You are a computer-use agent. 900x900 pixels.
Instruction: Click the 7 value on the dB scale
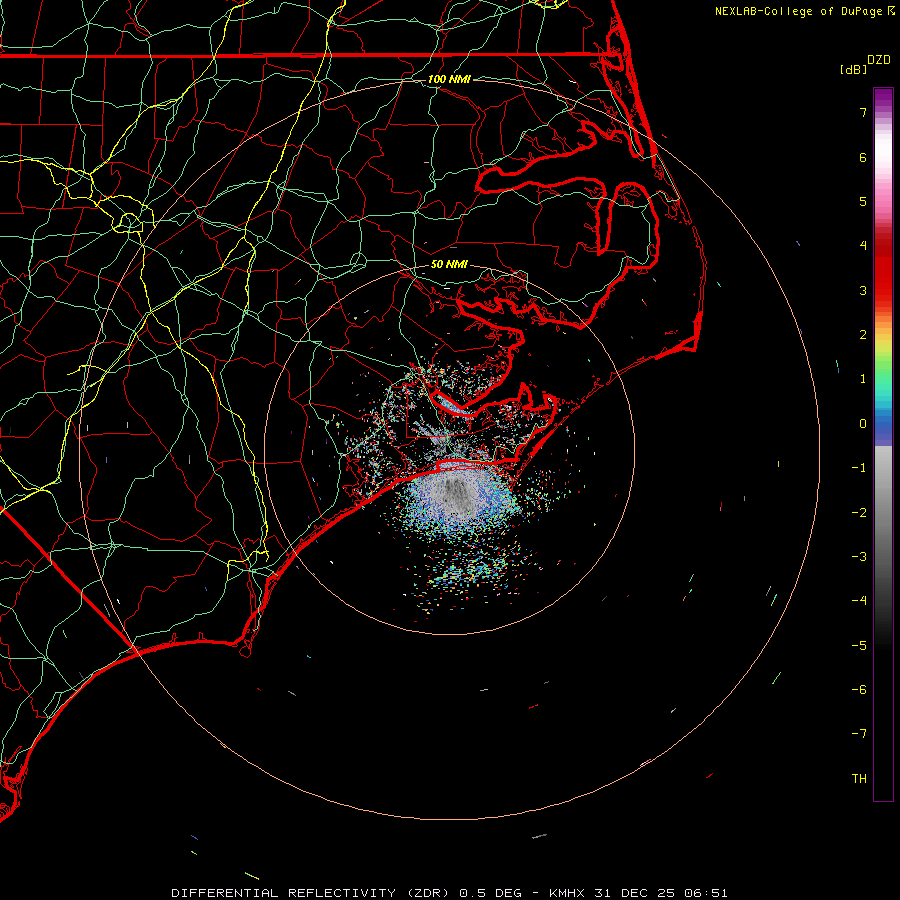point(862,113)
